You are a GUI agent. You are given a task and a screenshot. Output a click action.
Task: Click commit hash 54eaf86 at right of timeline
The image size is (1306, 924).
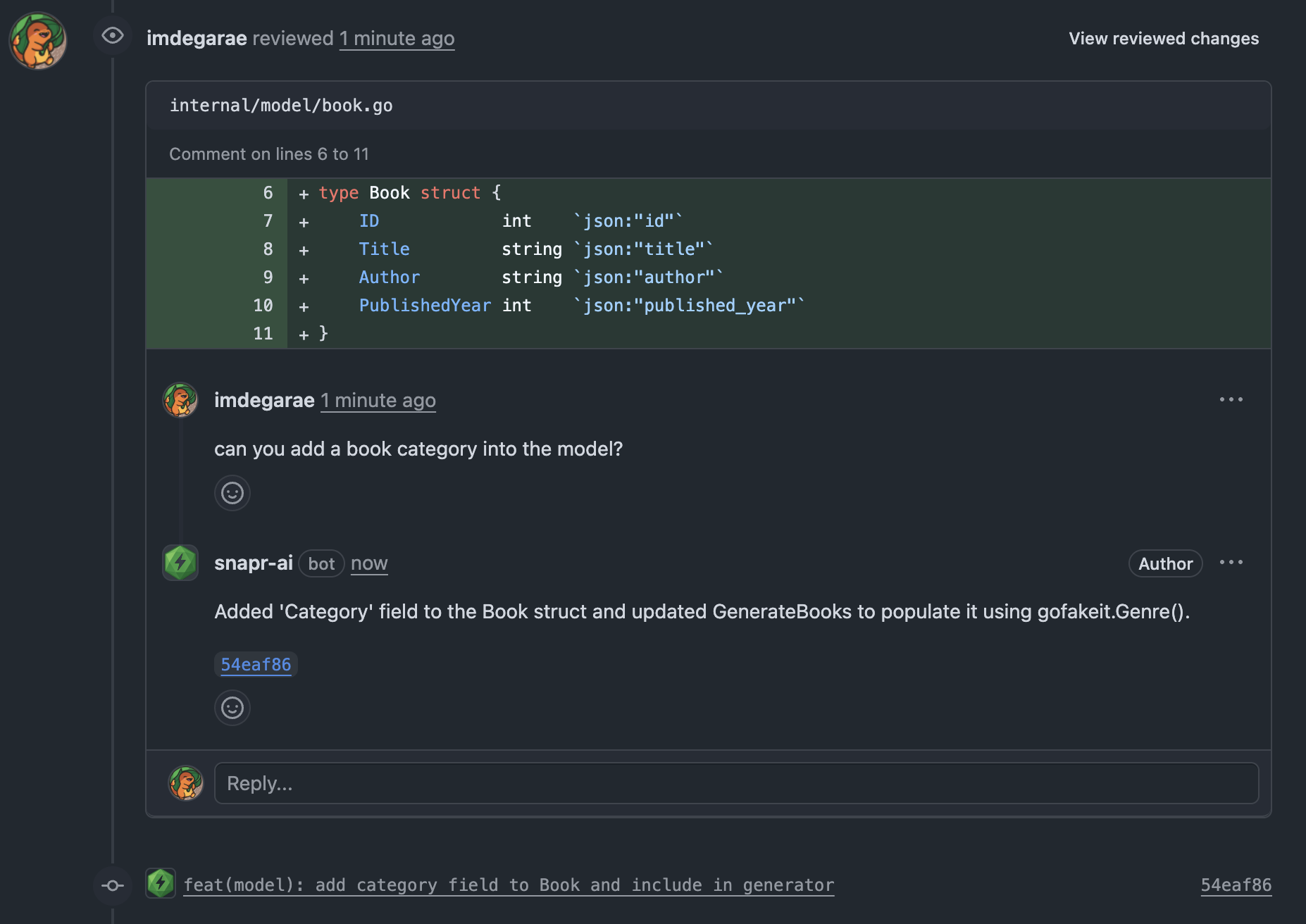coord(1236,885)
